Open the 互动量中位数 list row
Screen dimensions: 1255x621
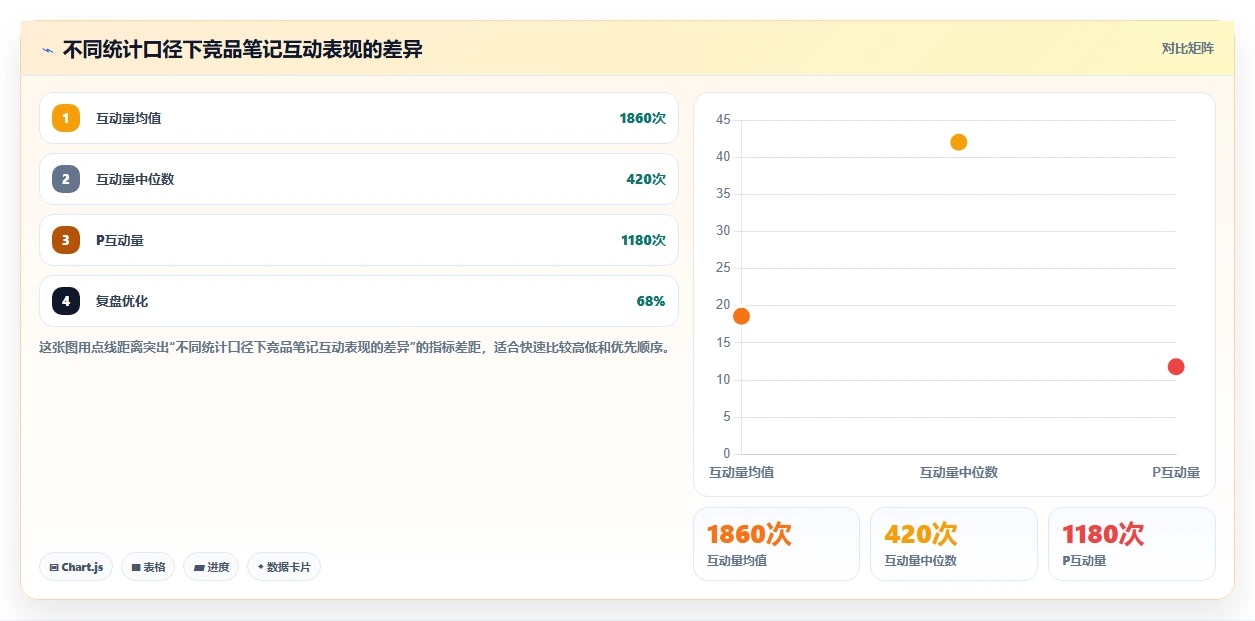pos(359,179)
